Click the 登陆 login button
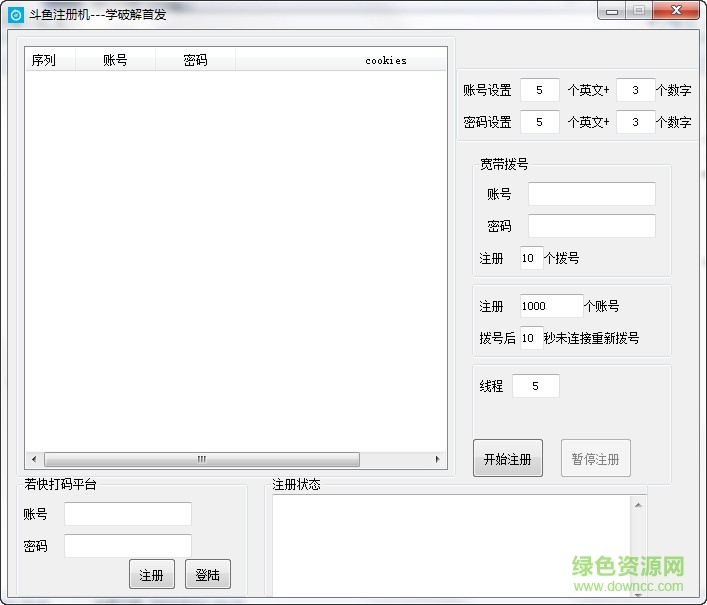Screen dimensions: 707x605 (207, 574)
